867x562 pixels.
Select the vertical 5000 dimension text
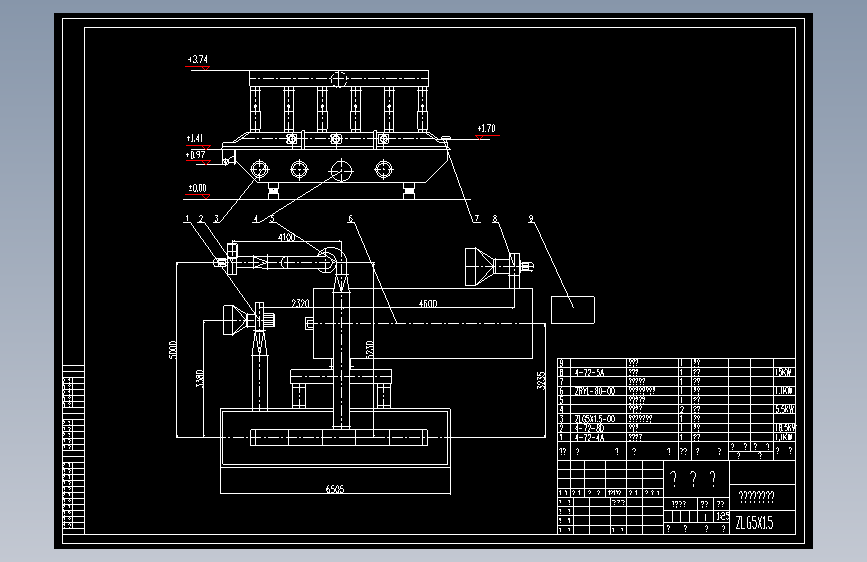[x=173, y=350]
